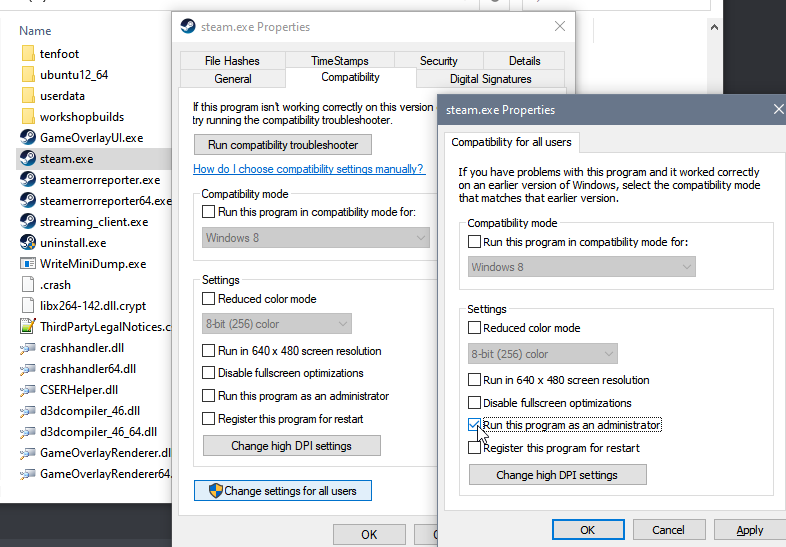The height and width of the screenshot is (547, 786).
Task: Click the d3dcompiler_46_64.dll file icon
Action: (28, 432)
